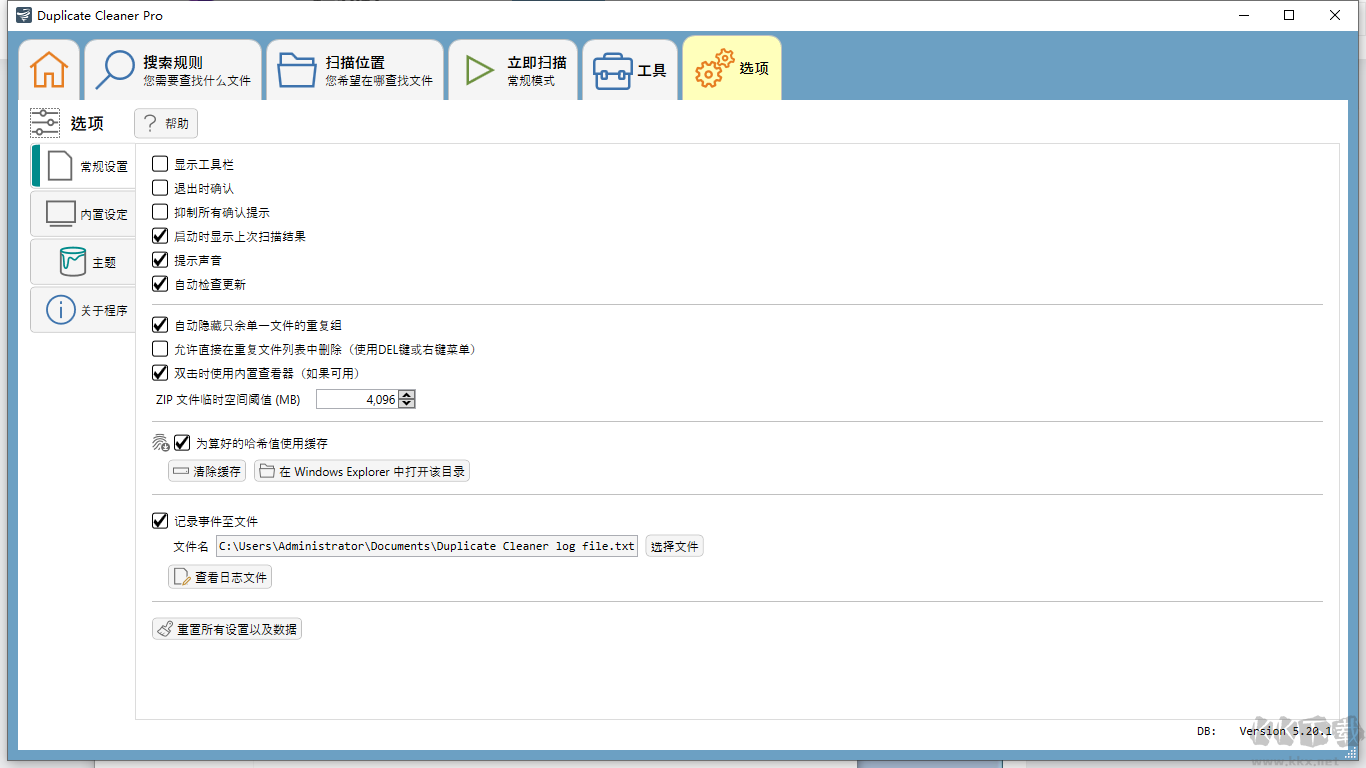Increase ZIP 文件临时空间阈值 with the up arrow

pyautogui.click(x=407, y=394)
